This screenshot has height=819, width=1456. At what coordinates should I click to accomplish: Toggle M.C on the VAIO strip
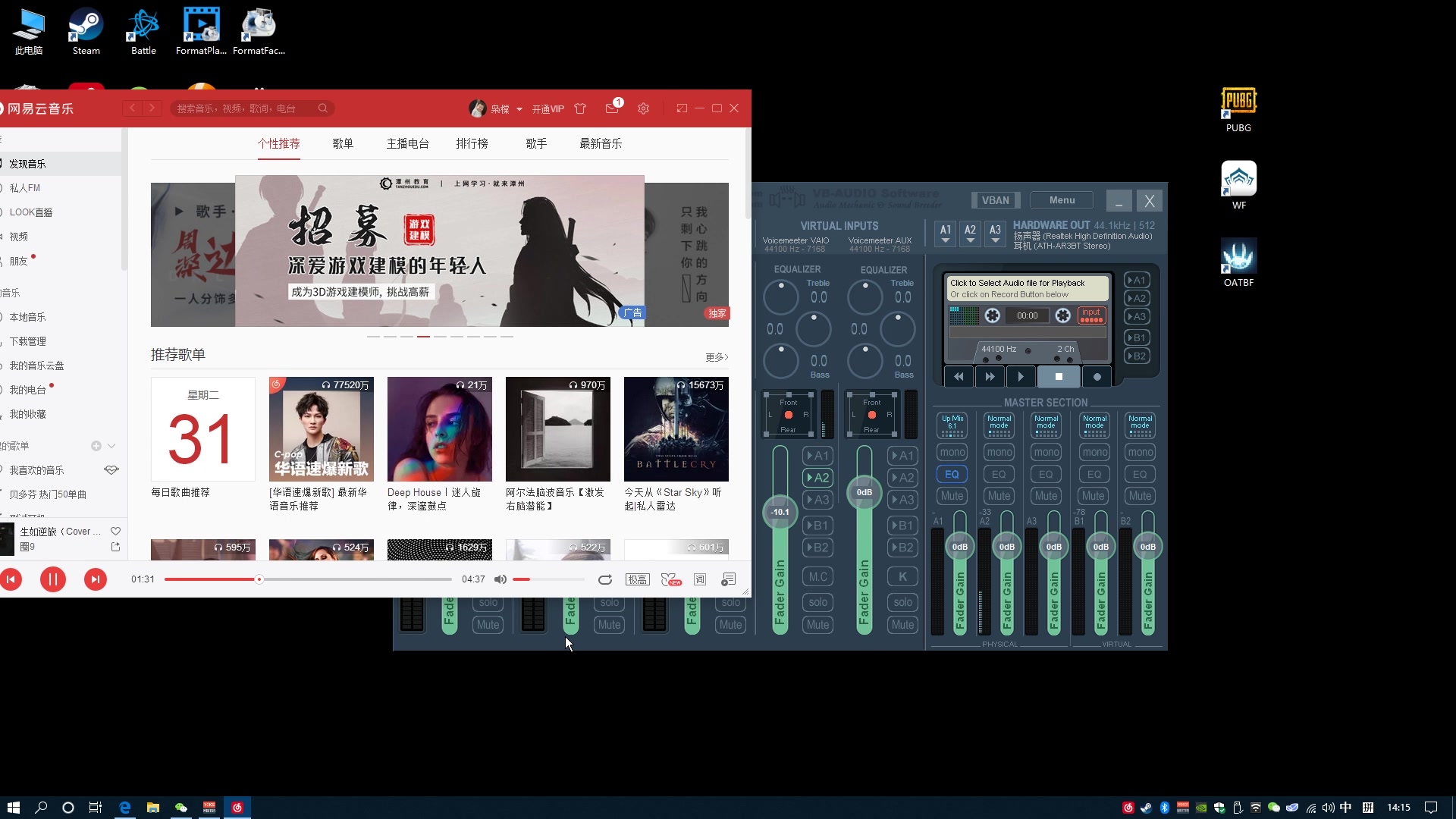[817, 576]
